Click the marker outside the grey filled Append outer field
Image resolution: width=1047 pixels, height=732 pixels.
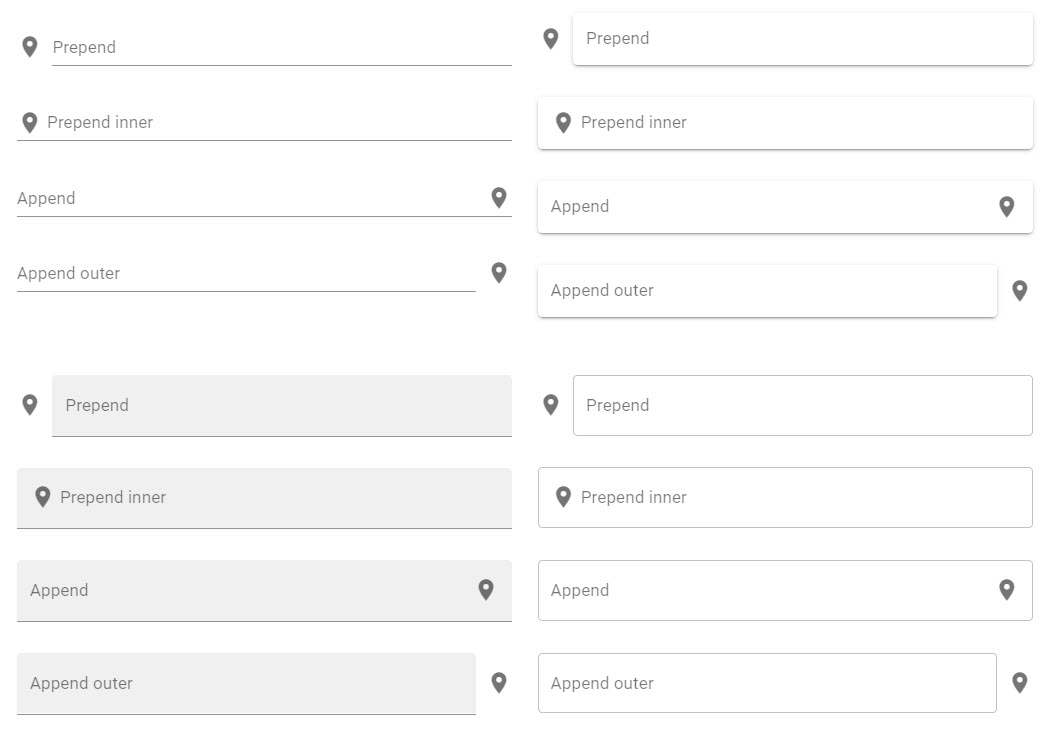(x=499, y=683)
